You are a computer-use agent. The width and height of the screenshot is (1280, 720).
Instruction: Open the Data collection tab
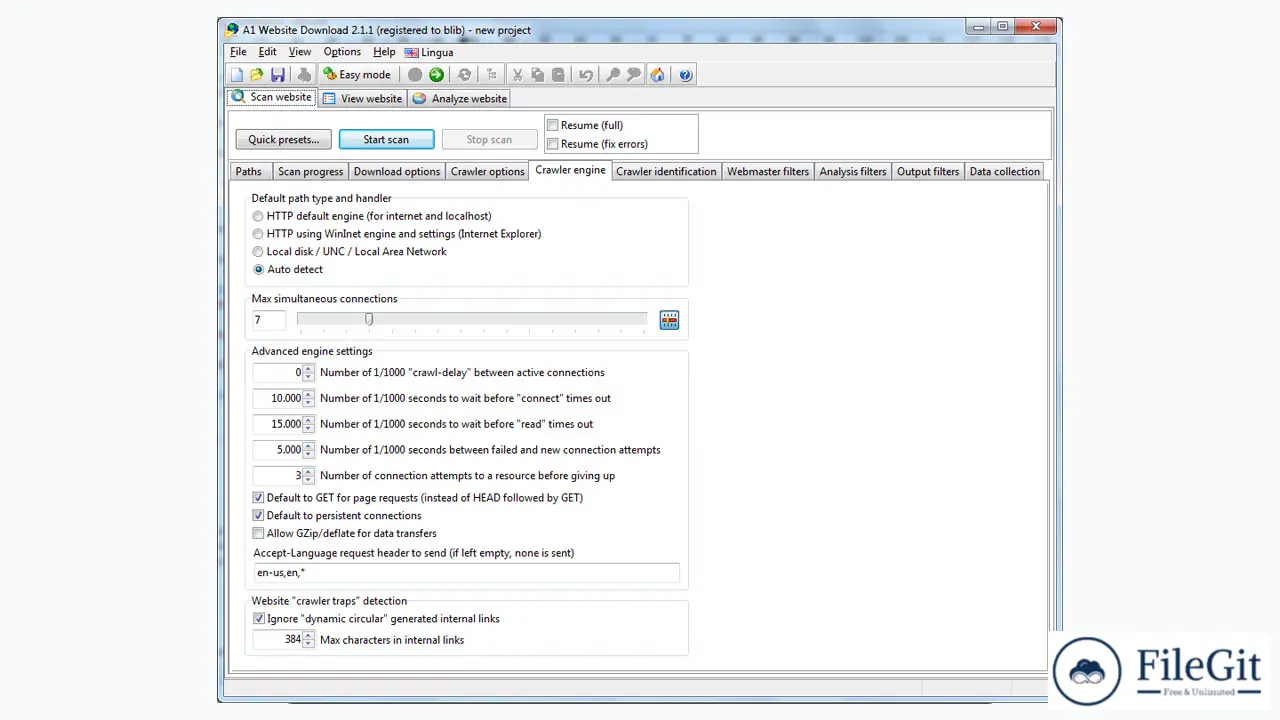click(x=1005, y=172)
